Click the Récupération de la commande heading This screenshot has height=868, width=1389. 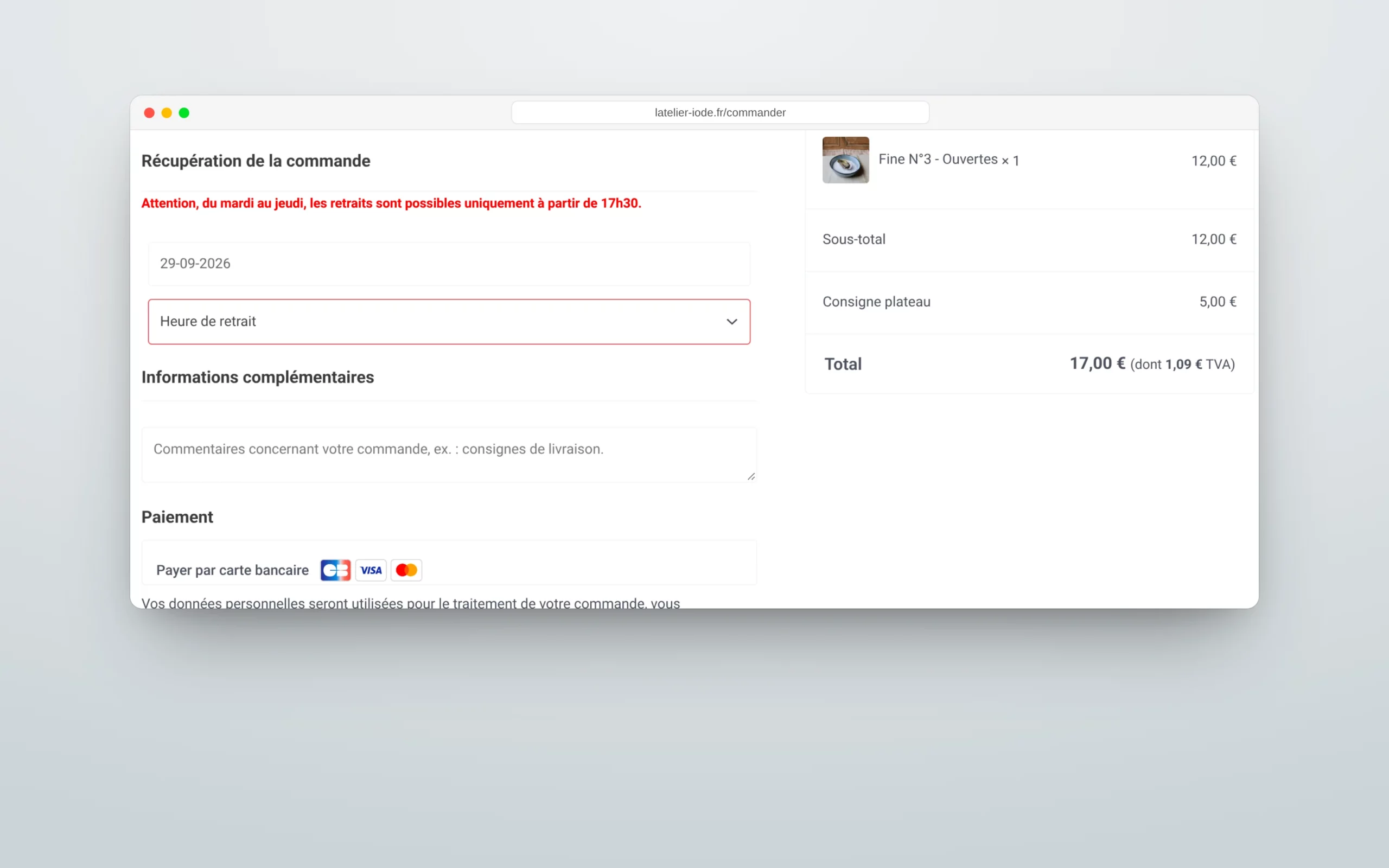pyautogui.click(x=256, y=161)
